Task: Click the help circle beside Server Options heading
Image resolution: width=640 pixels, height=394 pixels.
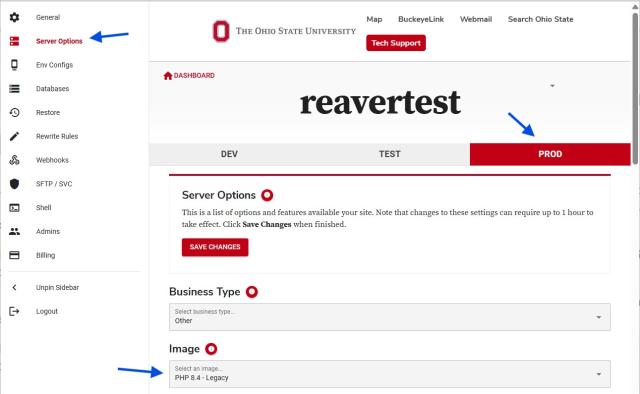Action: pos(267,195)
